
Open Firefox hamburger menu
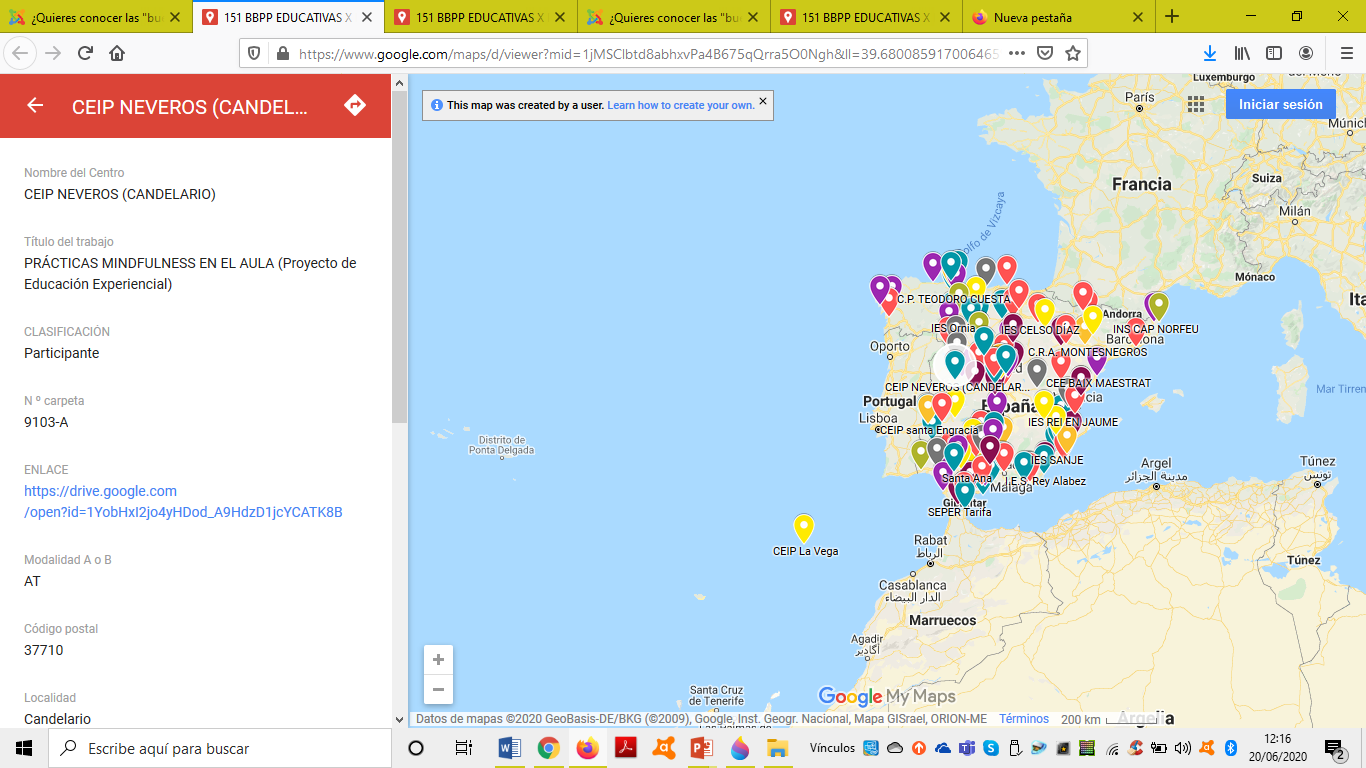click(1346, 53)
